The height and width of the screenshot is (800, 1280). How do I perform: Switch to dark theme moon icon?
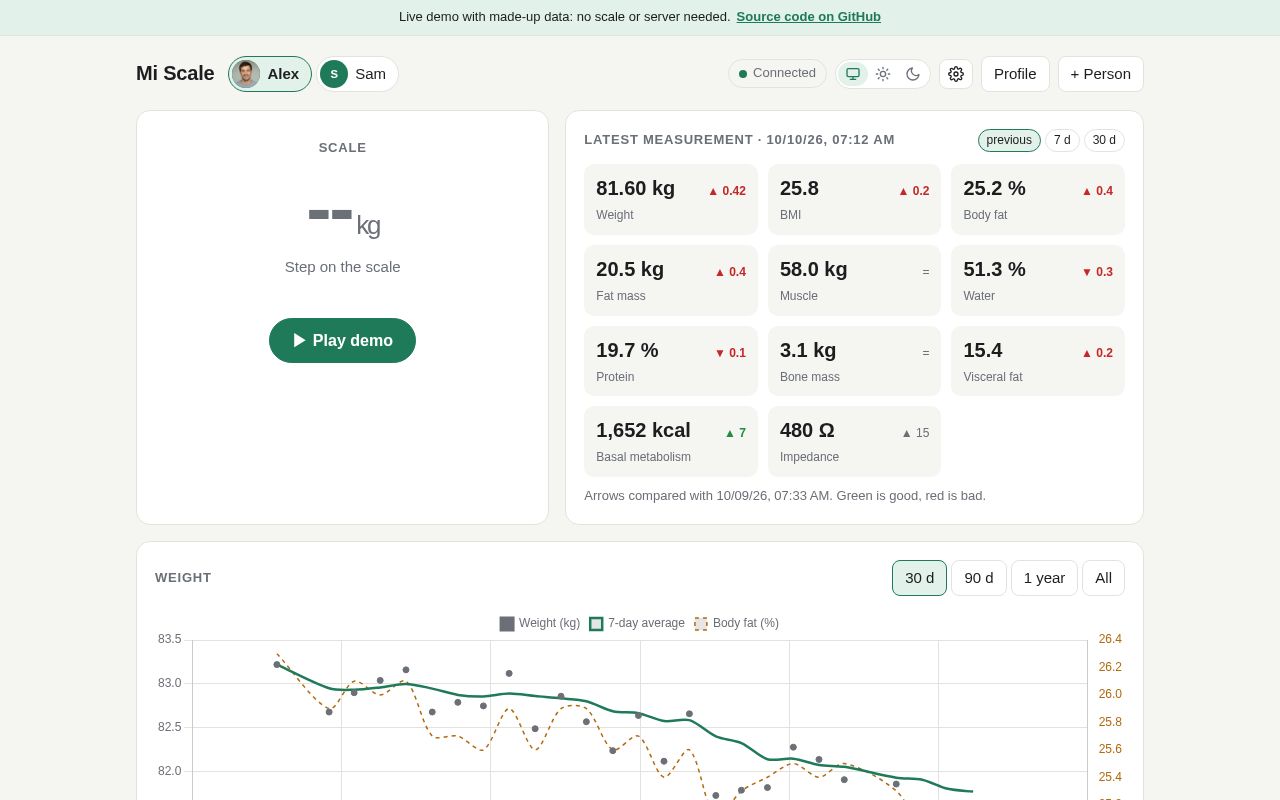913,74
